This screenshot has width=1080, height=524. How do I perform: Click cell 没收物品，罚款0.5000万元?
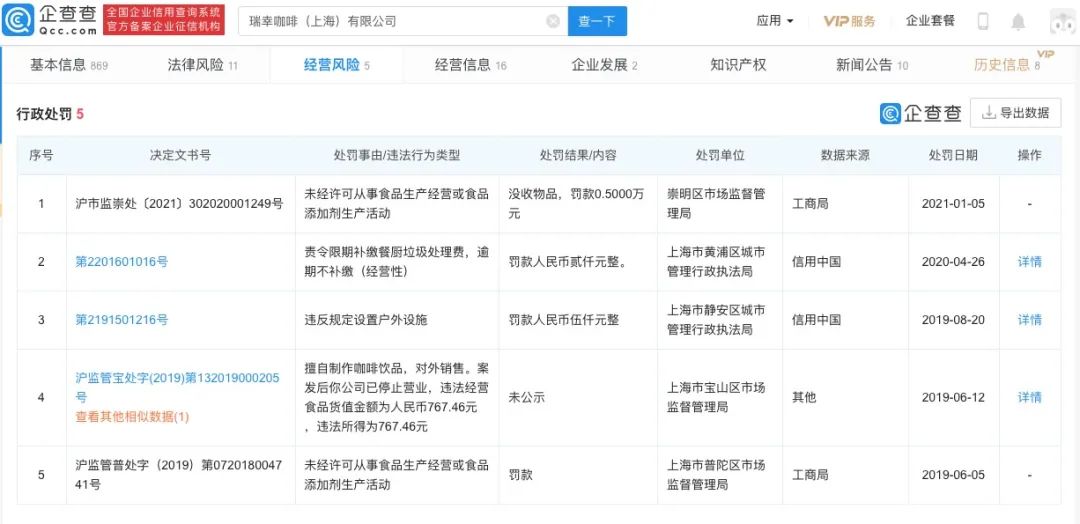pos(577,204)
